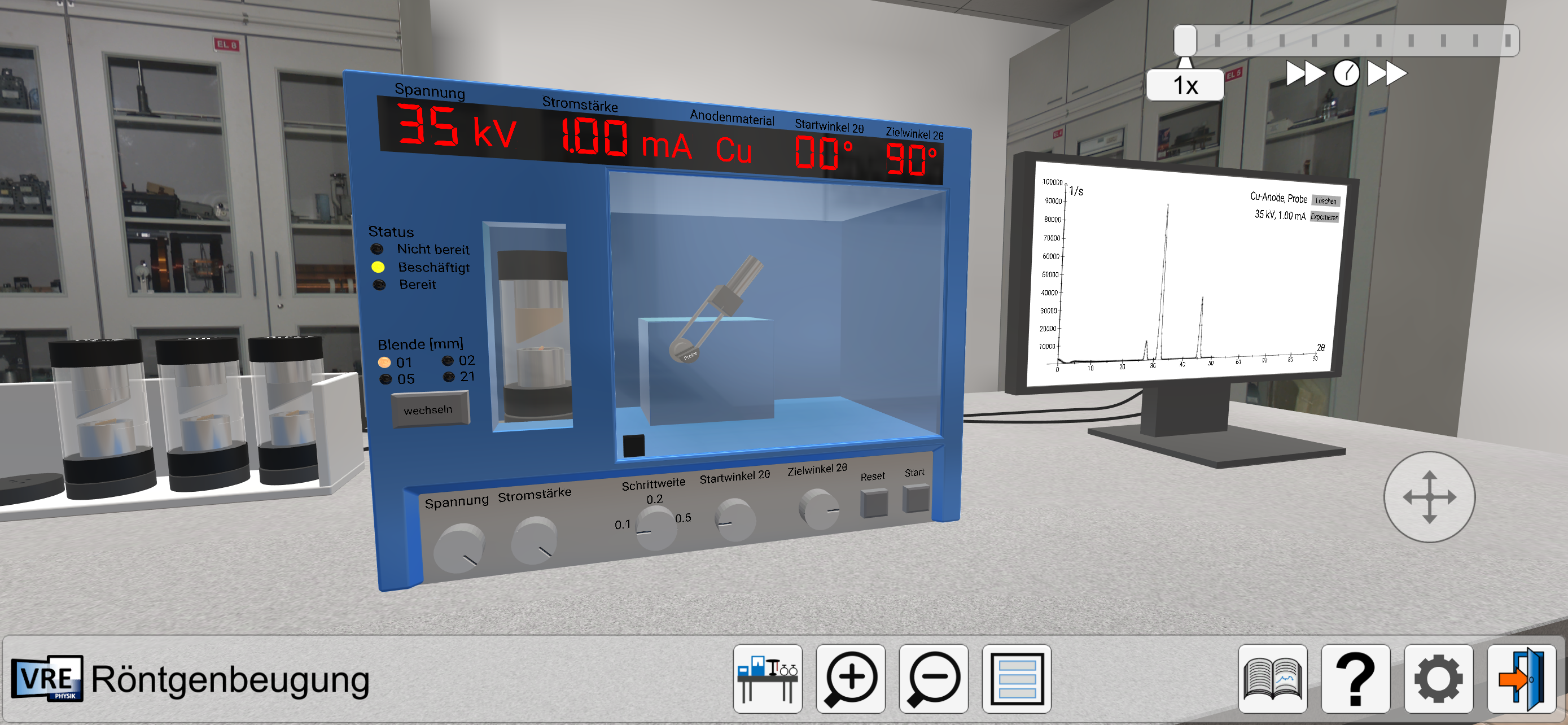Viewport: 1568px width, 725px height.
Task: Open the lab bench experiment overview icon
Action: 768,678
